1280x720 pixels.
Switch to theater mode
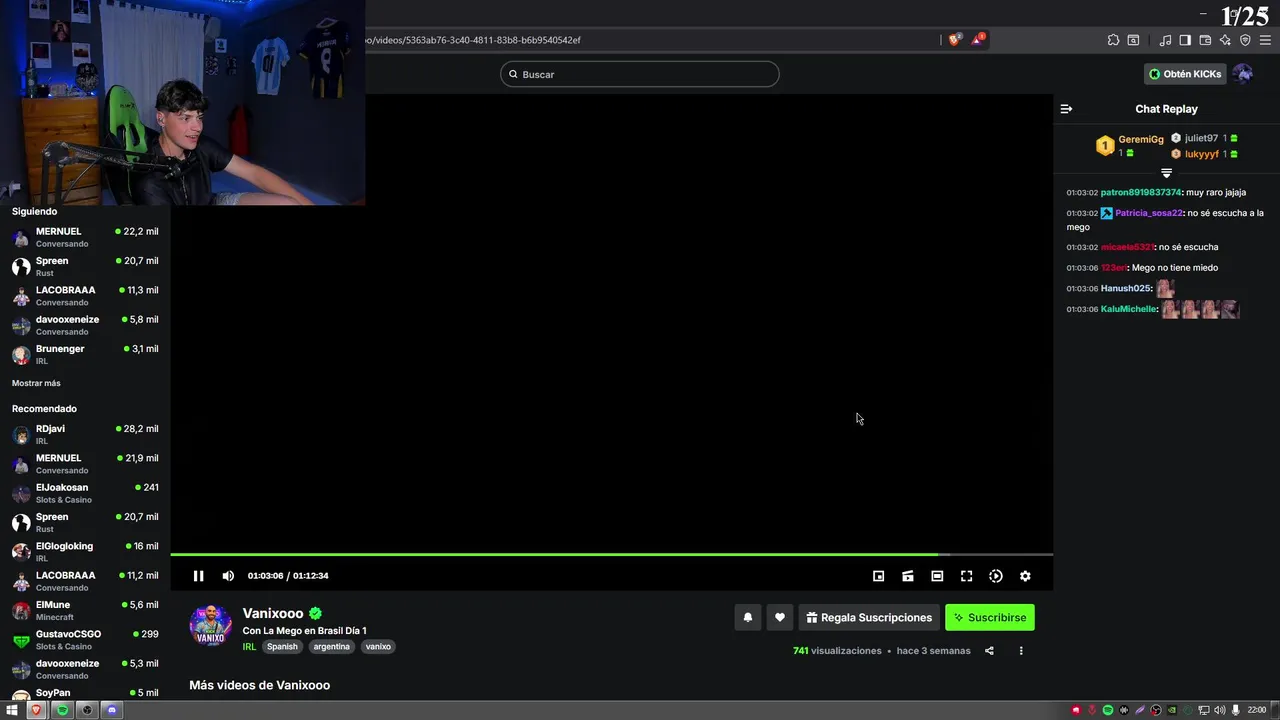click(x=937, y=576)
